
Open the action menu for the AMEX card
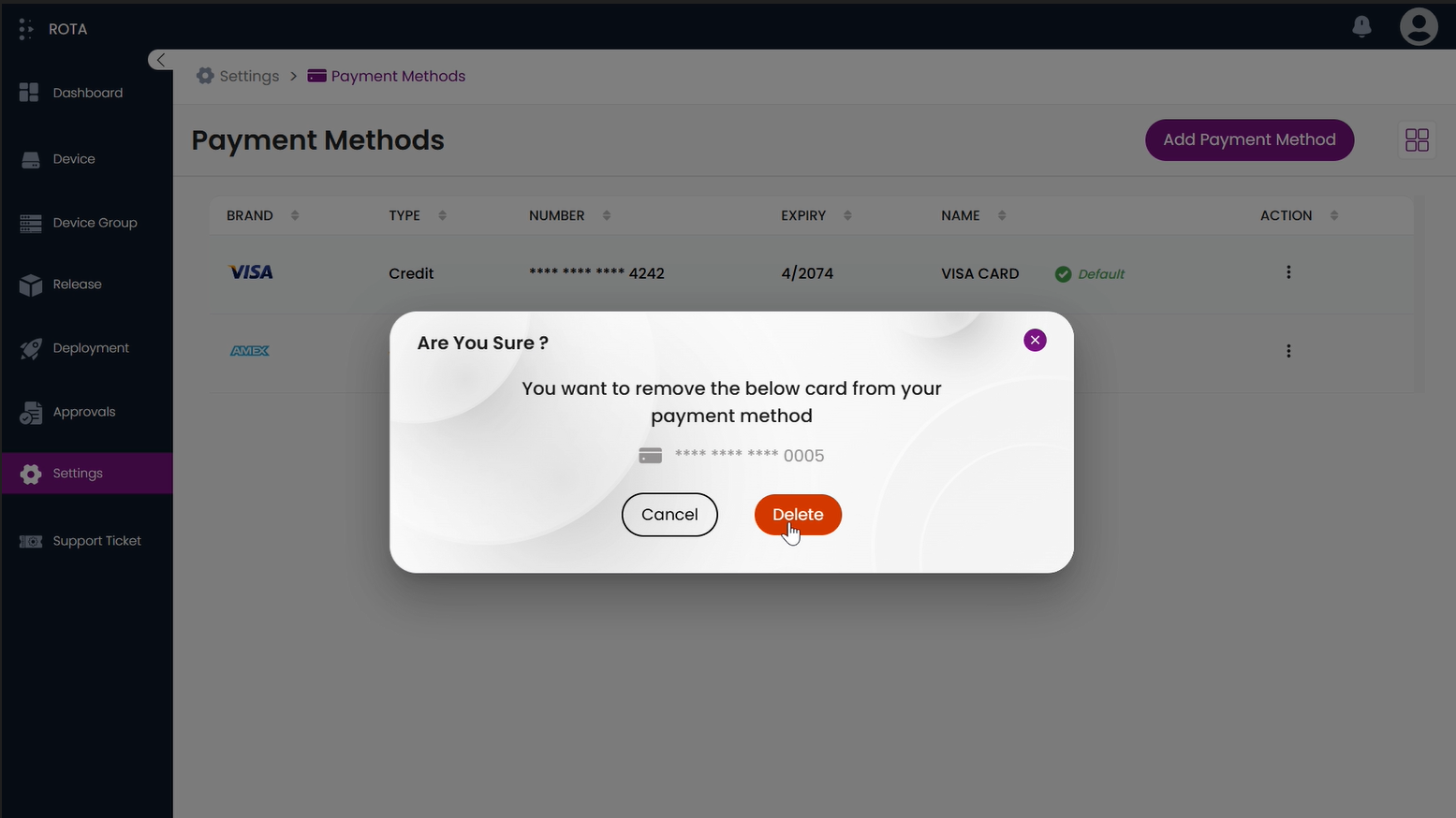coord(1288,351)
